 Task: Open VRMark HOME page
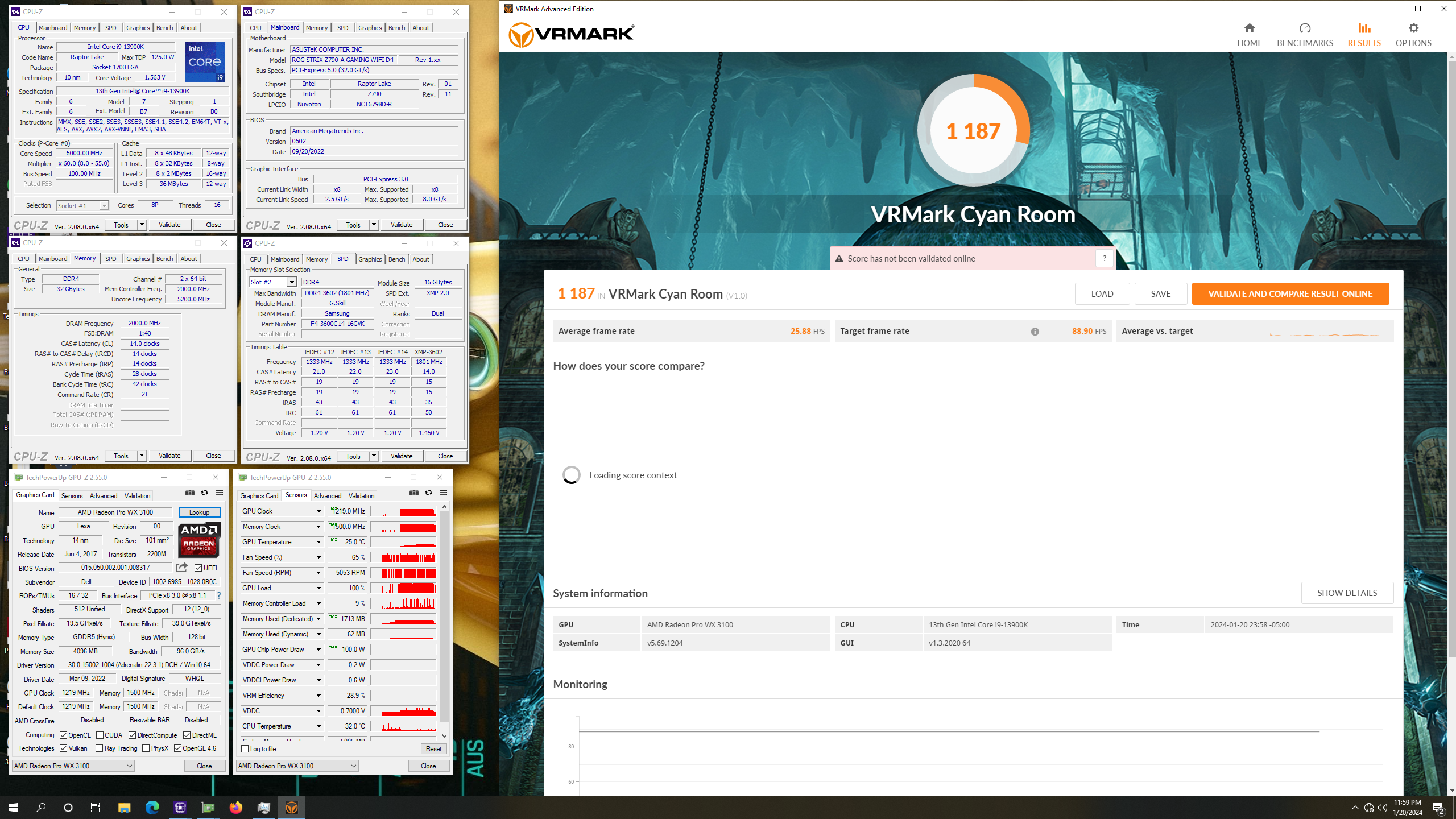(1249, 35)
